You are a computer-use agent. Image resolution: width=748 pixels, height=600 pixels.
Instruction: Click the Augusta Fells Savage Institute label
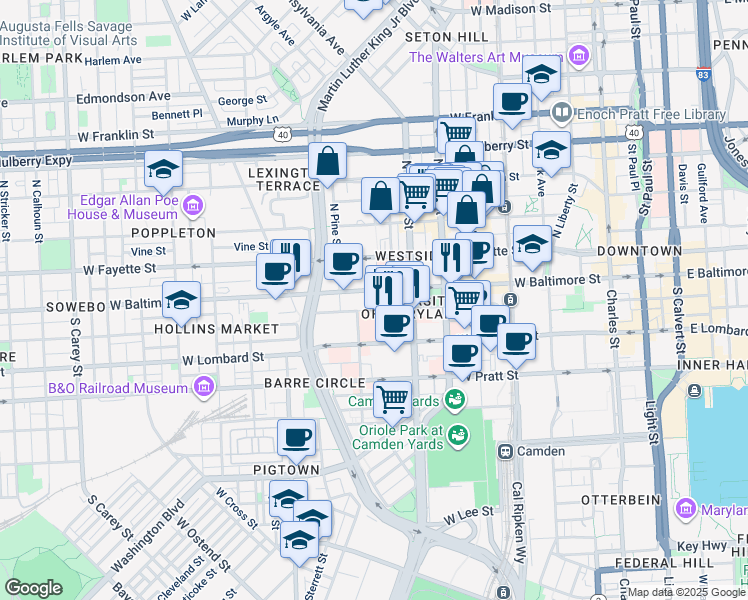[x=68, y=33]
